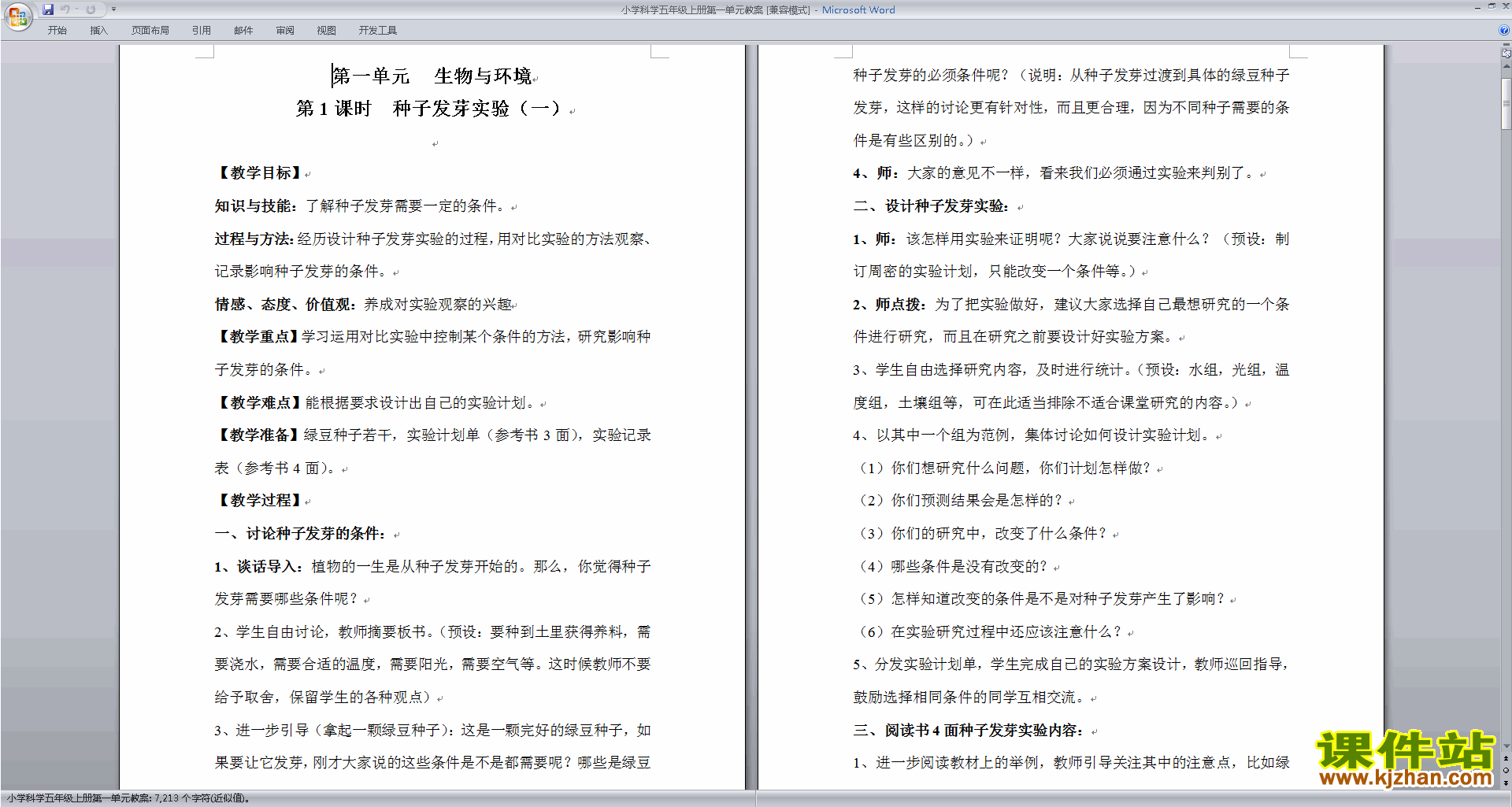This screenshot has width=1512, height=807.
Task: Click the 【教学过程】 heading
Action: coord(259,501)
